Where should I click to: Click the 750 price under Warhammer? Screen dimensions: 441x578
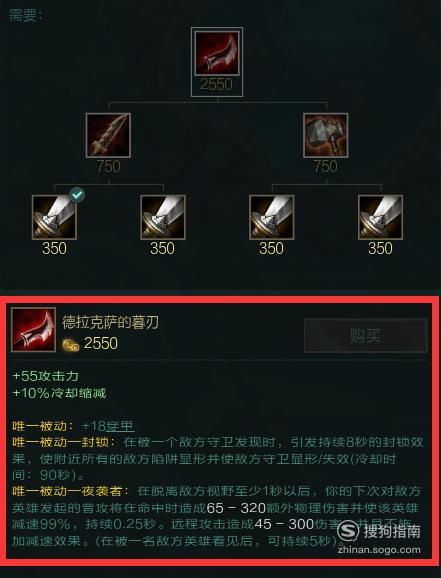click(x=326, y=167)
